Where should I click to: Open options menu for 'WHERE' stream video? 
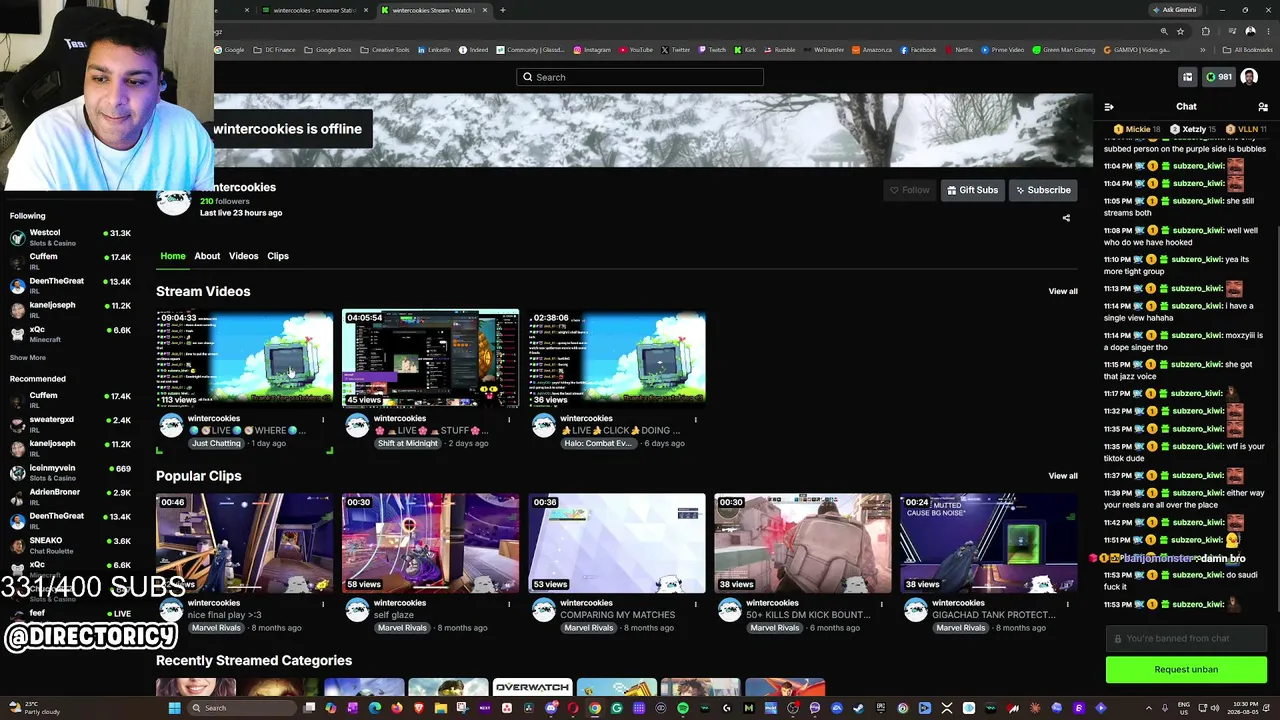click(323, 420)
